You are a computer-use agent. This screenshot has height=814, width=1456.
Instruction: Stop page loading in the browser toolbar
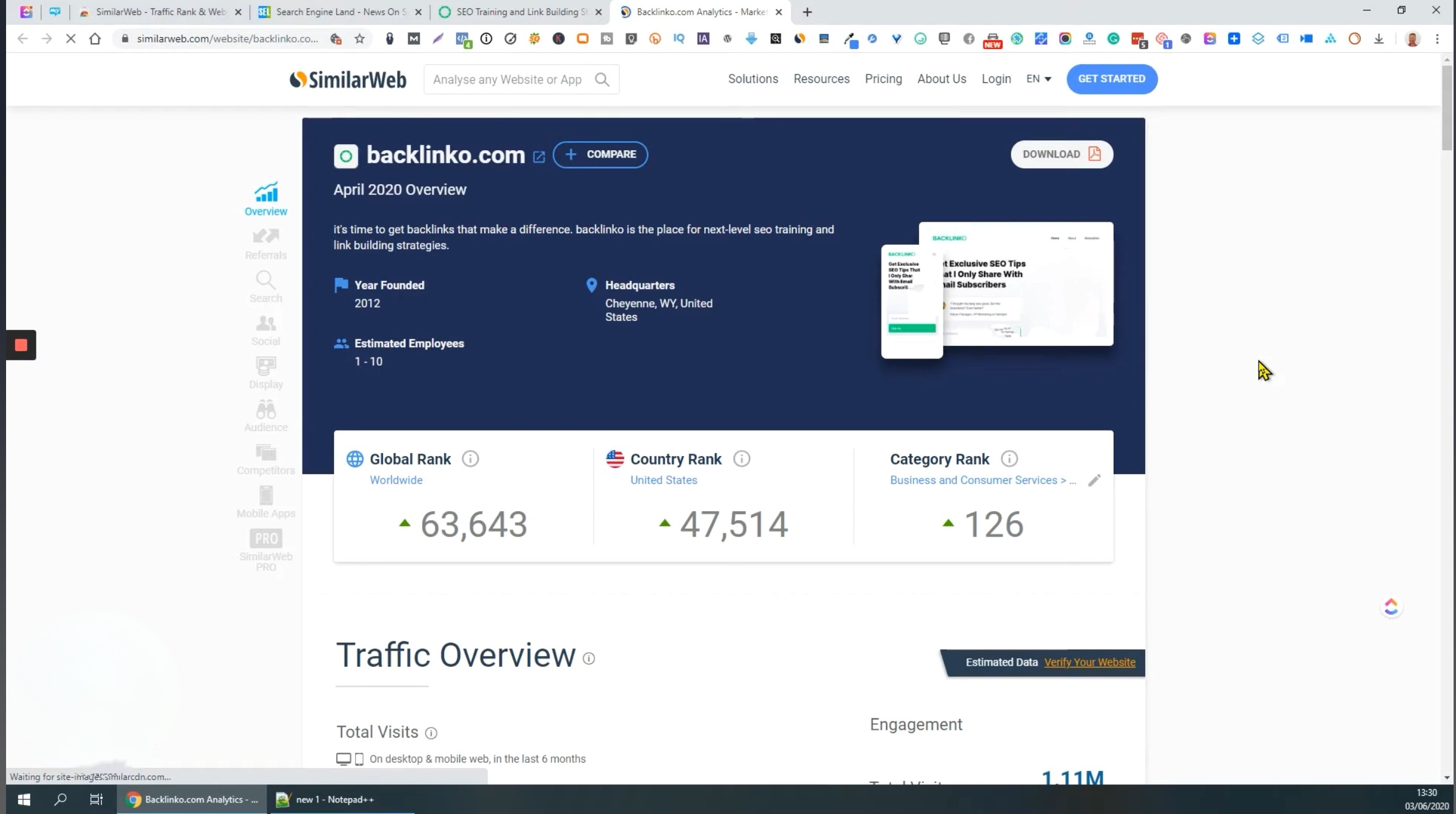point(70,39)
